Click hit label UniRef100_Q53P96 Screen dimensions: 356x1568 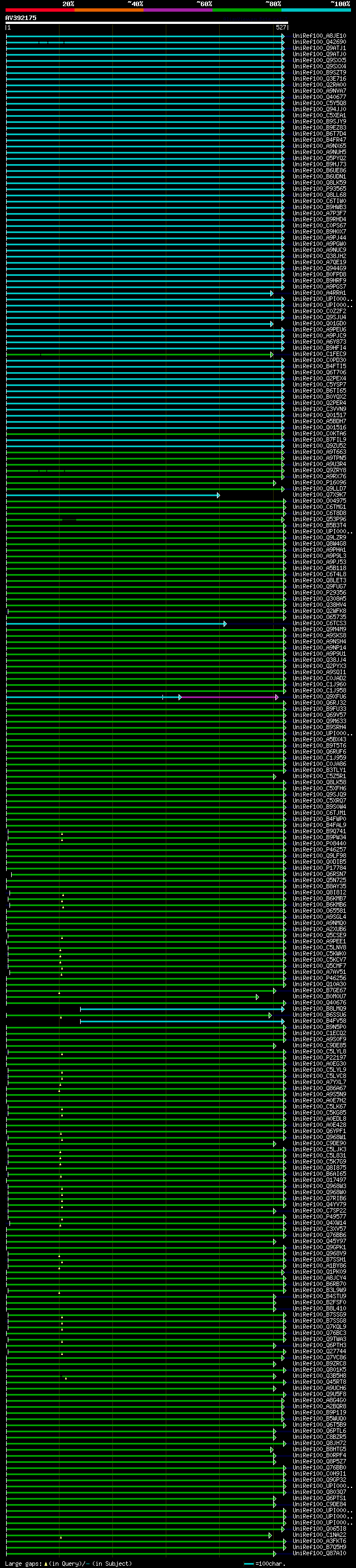pyautogui.click(x=319, y=519)
